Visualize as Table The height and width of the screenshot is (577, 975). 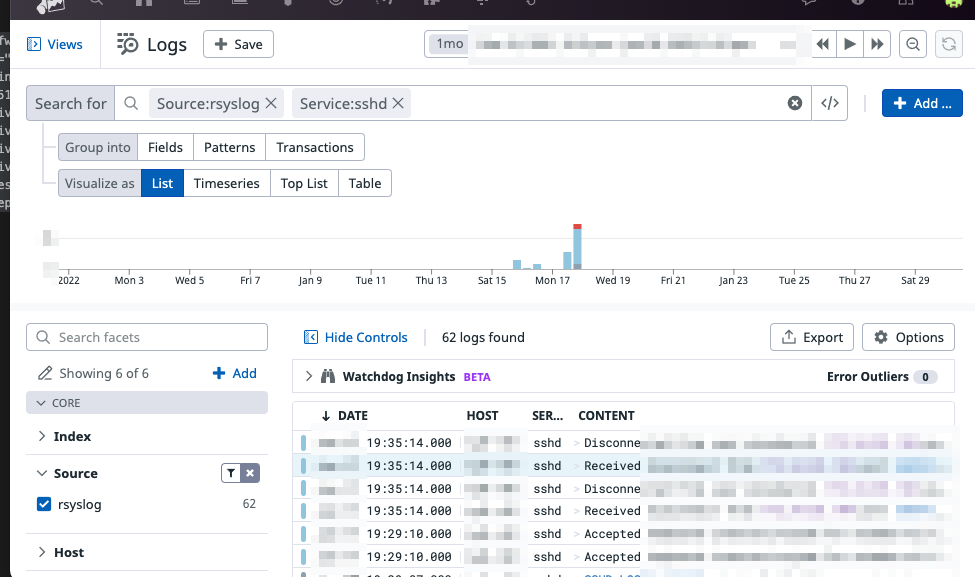point(364,183)
